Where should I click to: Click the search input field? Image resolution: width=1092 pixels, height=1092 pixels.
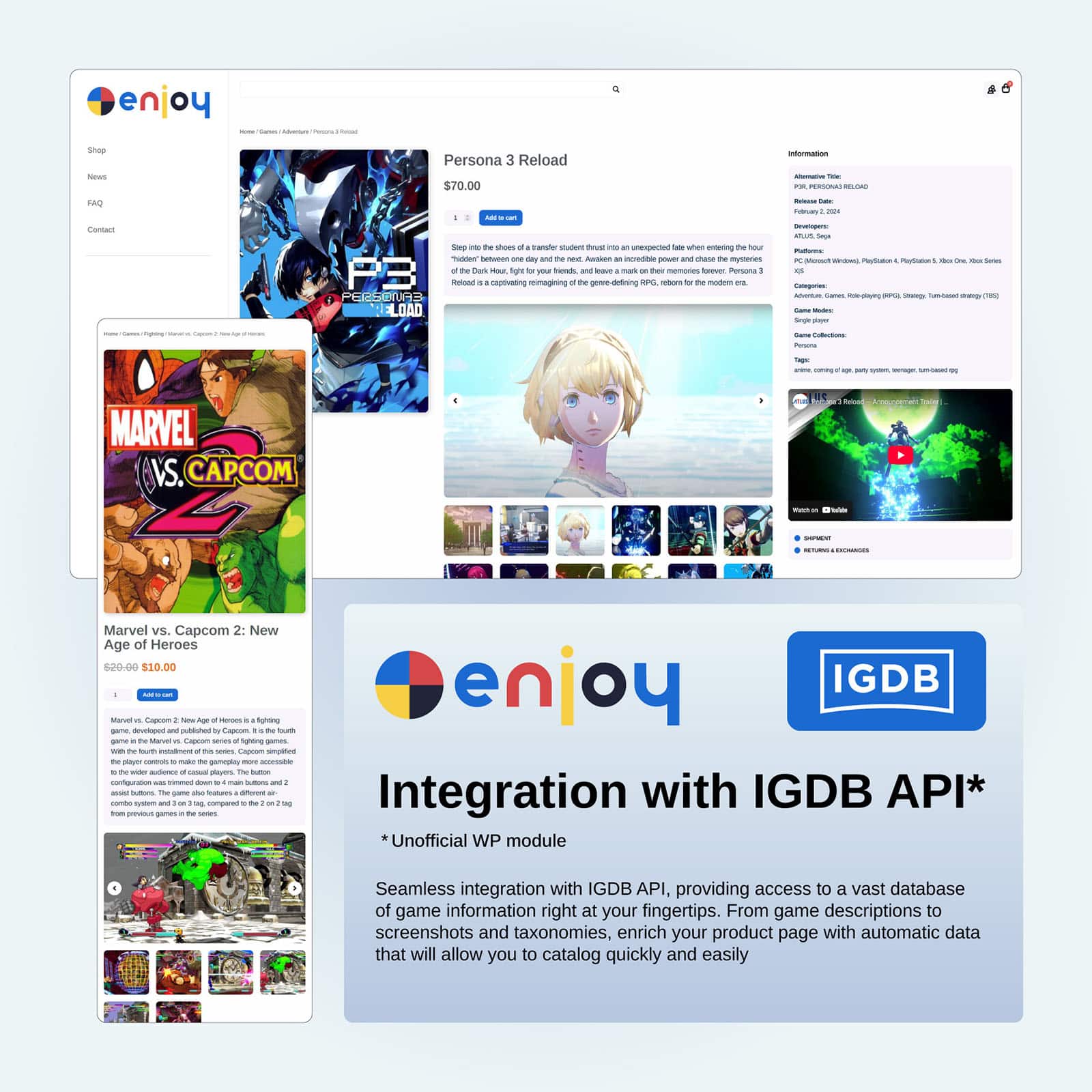[431, 89]
